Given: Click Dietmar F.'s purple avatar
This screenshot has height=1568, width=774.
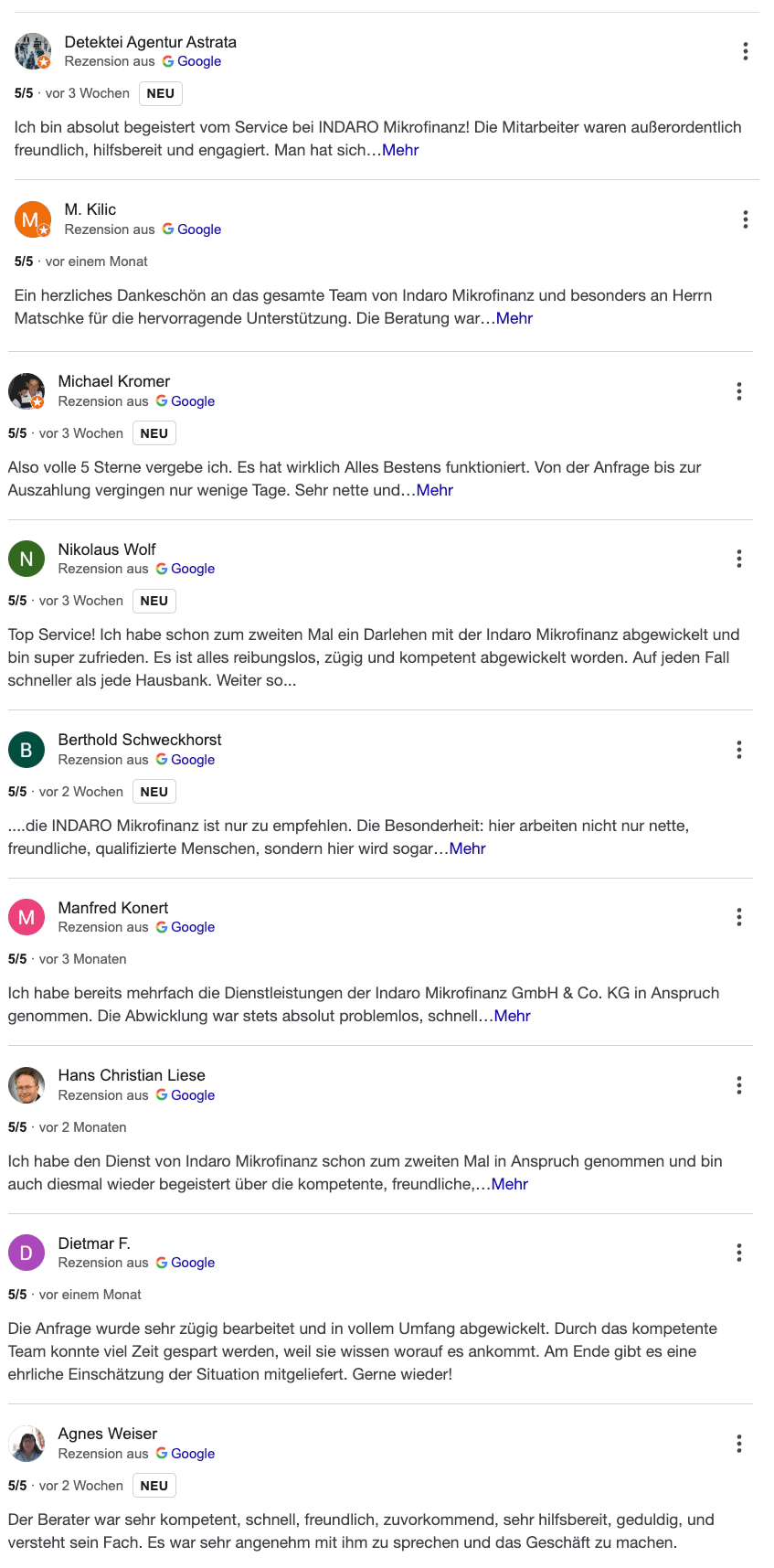Looking at the screenshot, I should (x=27, y=1253).
